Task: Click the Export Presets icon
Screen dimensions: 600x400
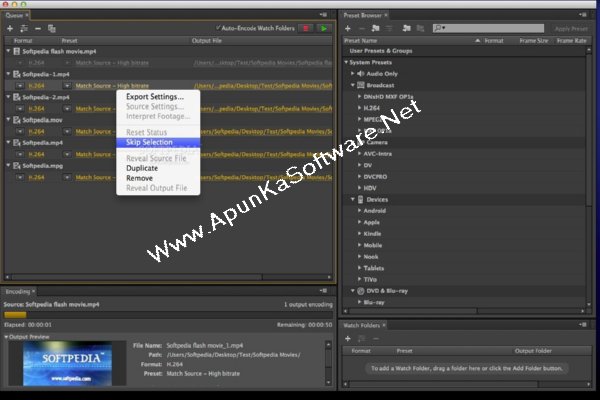Action: 420,28
